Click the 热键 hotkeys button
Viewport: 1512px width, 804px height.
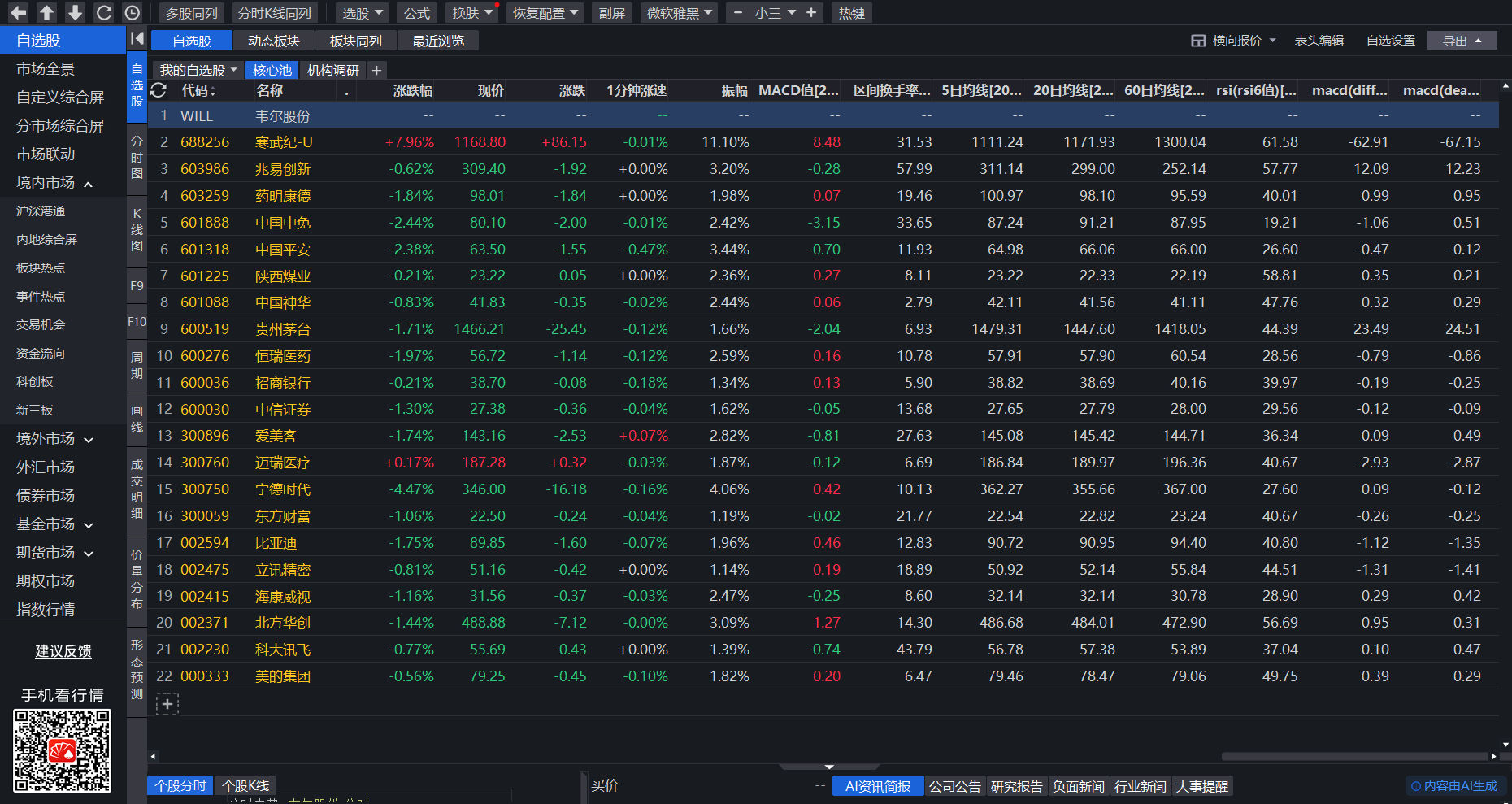coord(852,13)
